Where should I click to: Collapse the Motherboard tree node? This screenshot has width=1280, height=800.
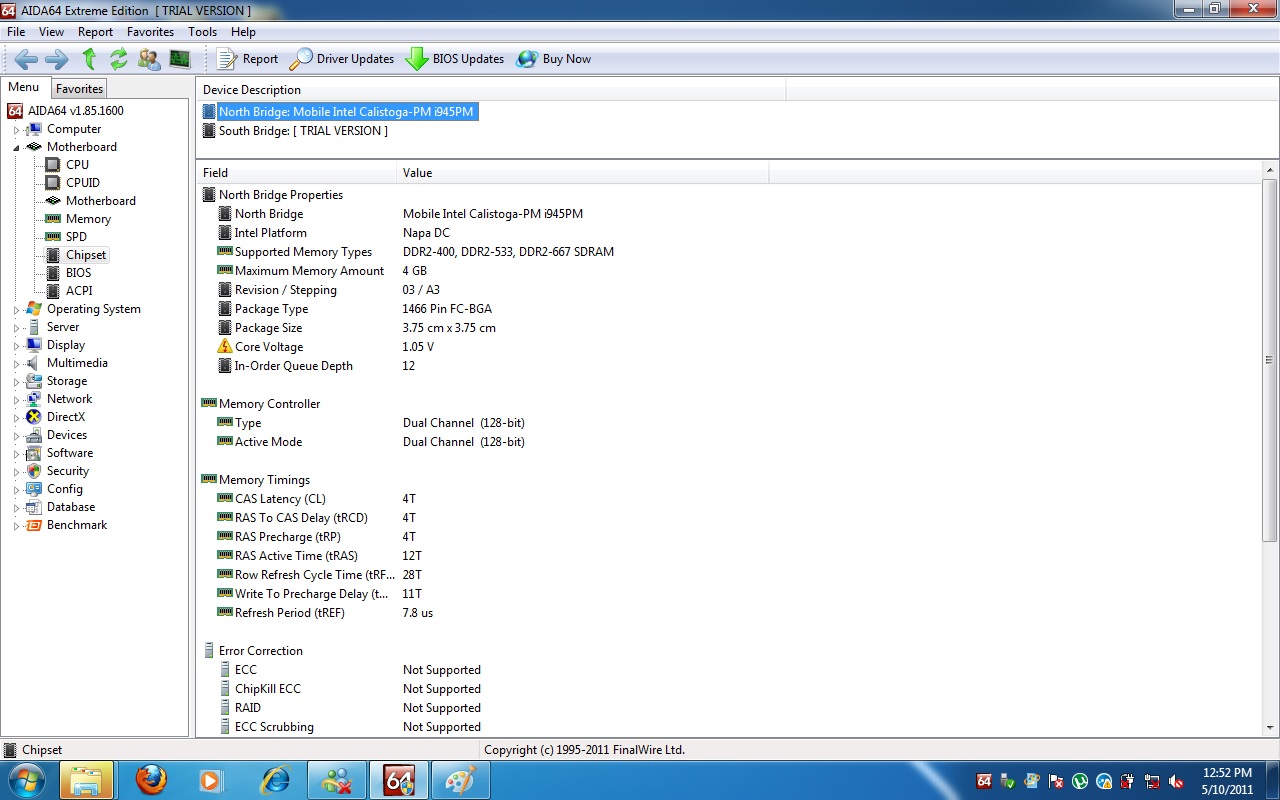pyautogui.click(x=16, y=148)
